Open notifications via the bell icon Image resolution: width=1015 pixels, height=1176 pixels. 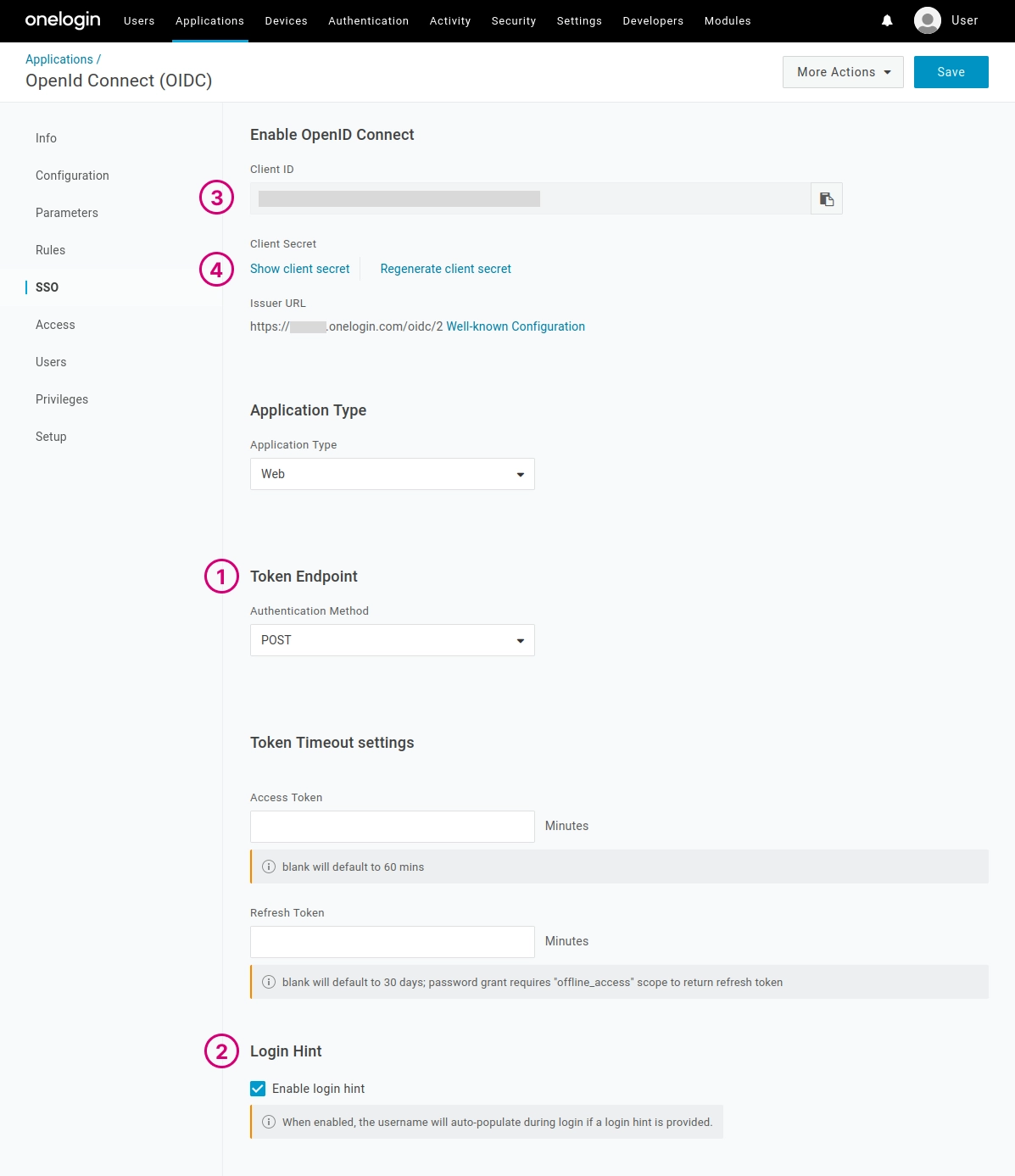click(886, 20)
